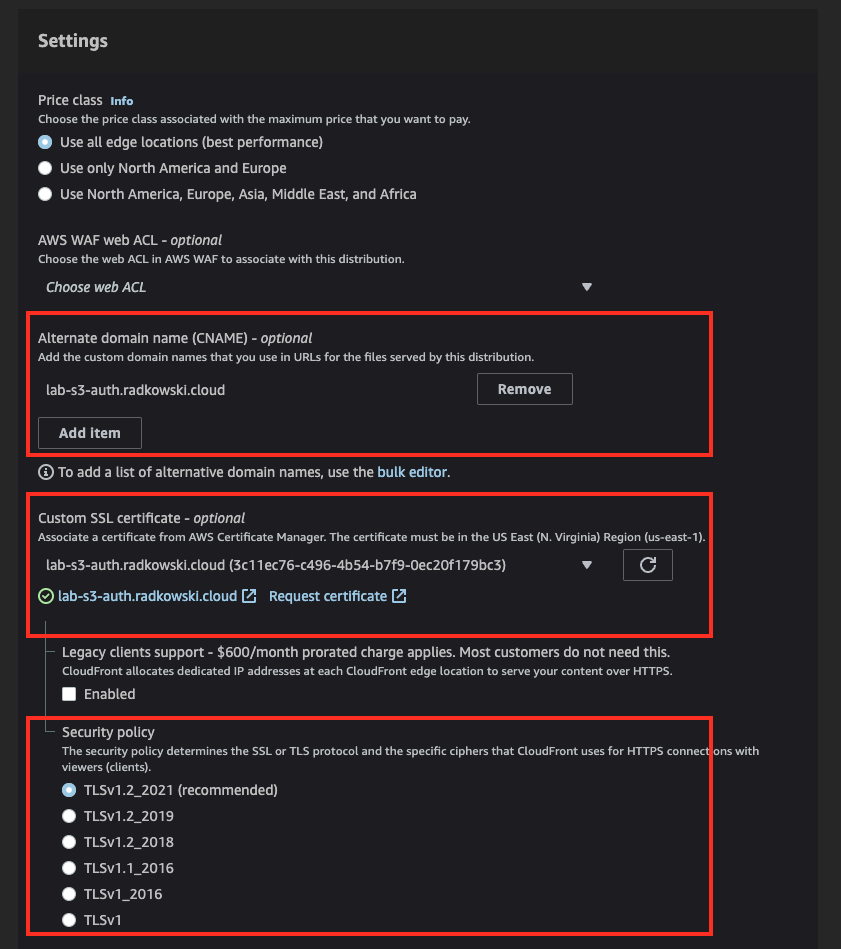Open the bulk editor link

412,472
